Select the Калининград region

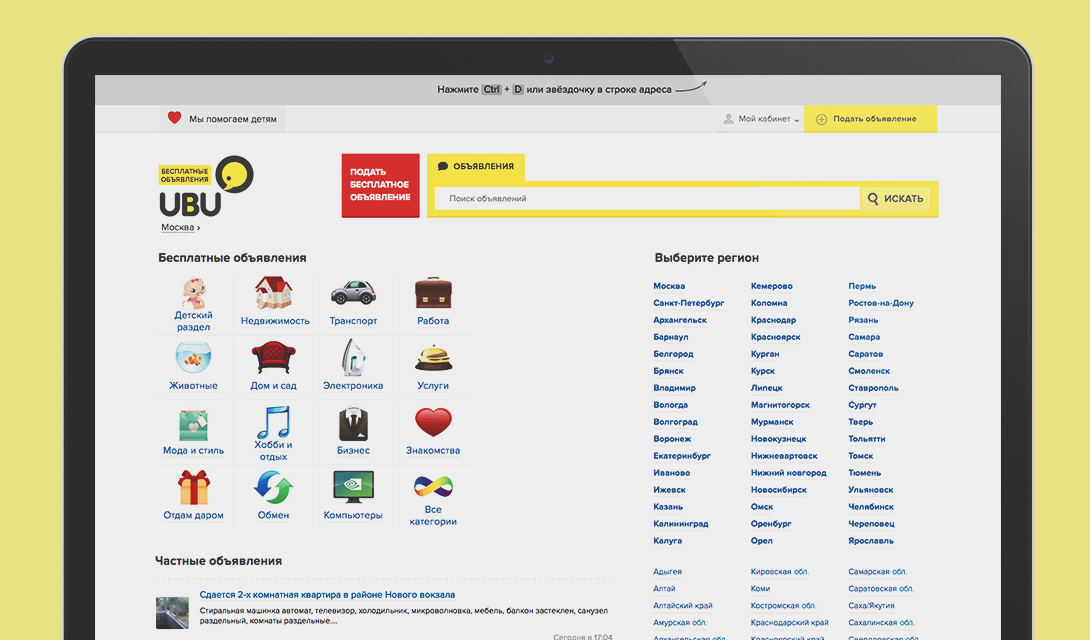click(x=681, y=524)
